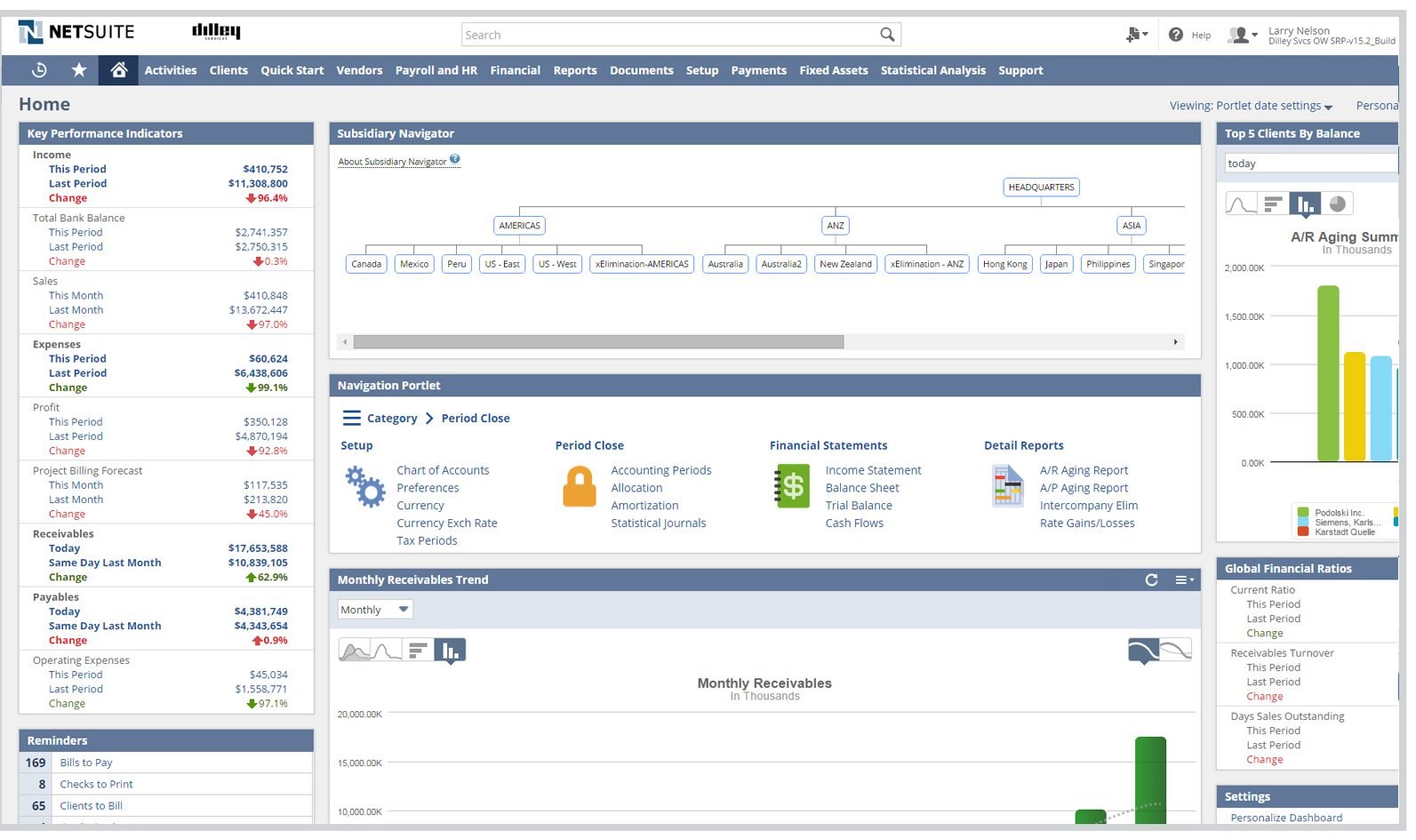Open the Statistical Analysis menu
This screenshot has width=1416, height=840.
coord(933,70)
